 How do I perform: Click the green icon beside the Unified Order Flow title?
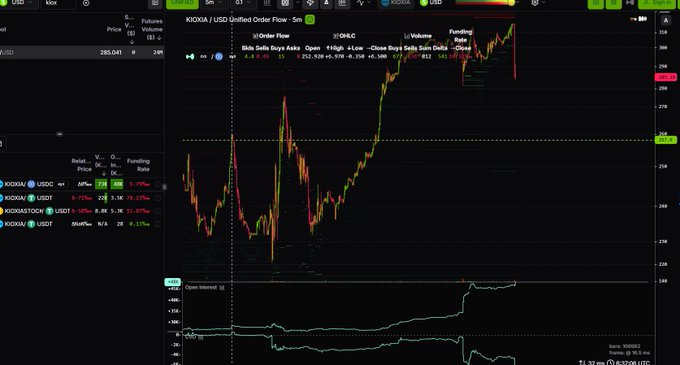(x=310, y=20)
